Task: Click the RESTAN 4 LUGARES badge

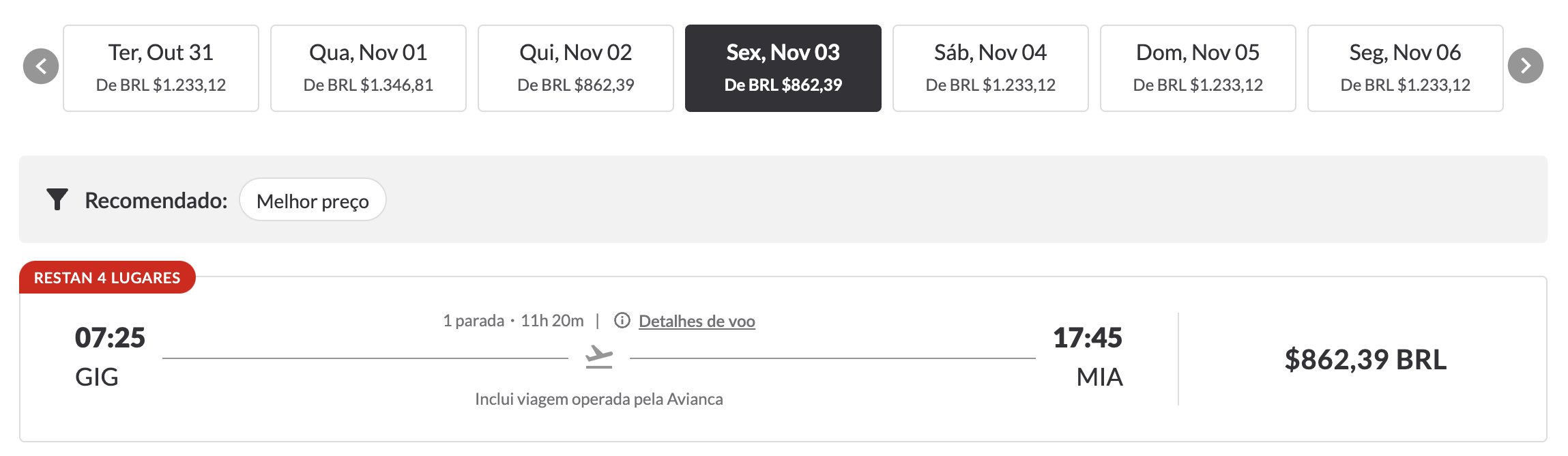Action: click(107, 277)
